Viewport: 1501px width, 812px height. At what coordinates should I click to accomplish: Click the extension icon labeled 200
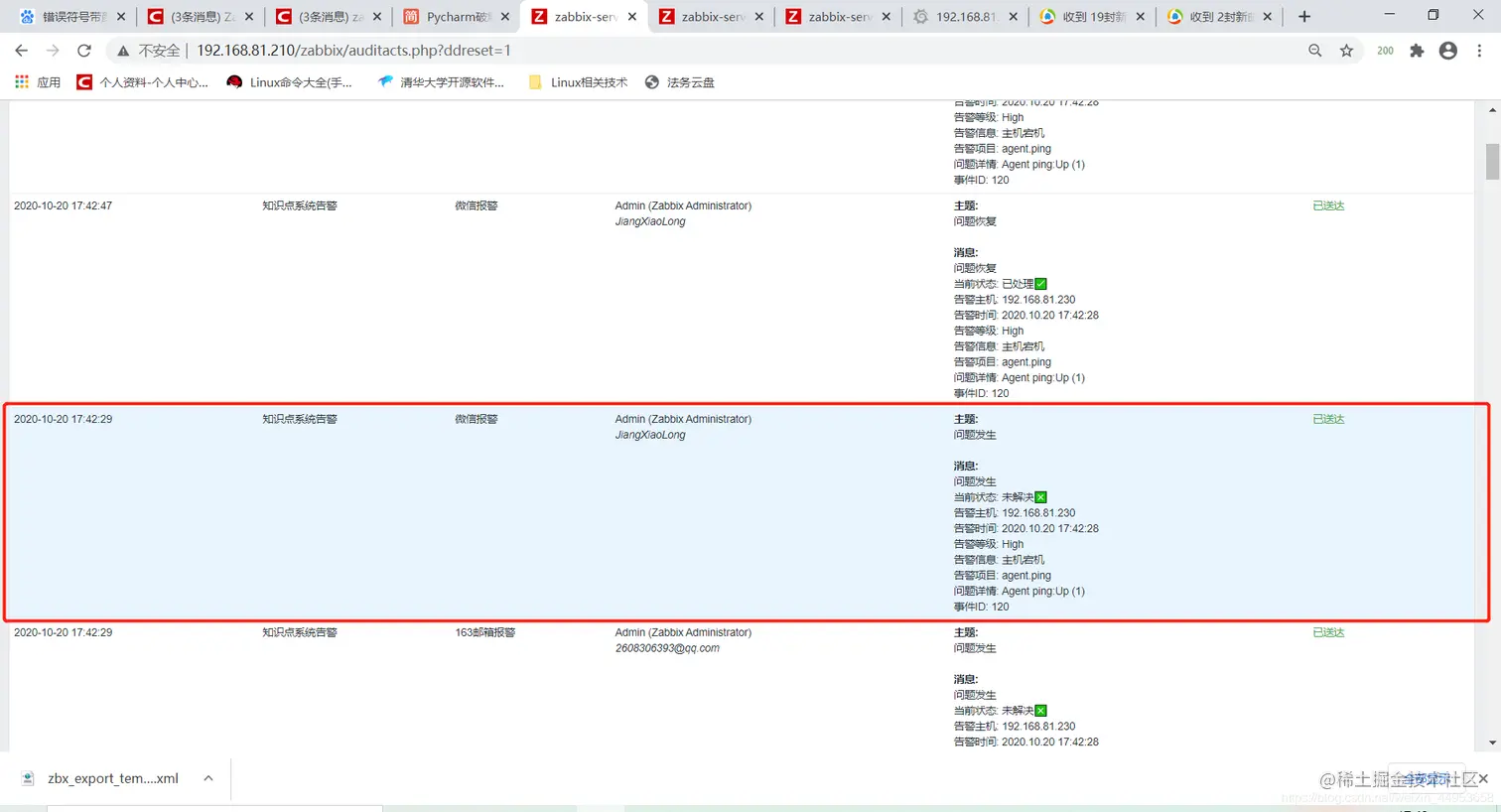pos(1385,51)
